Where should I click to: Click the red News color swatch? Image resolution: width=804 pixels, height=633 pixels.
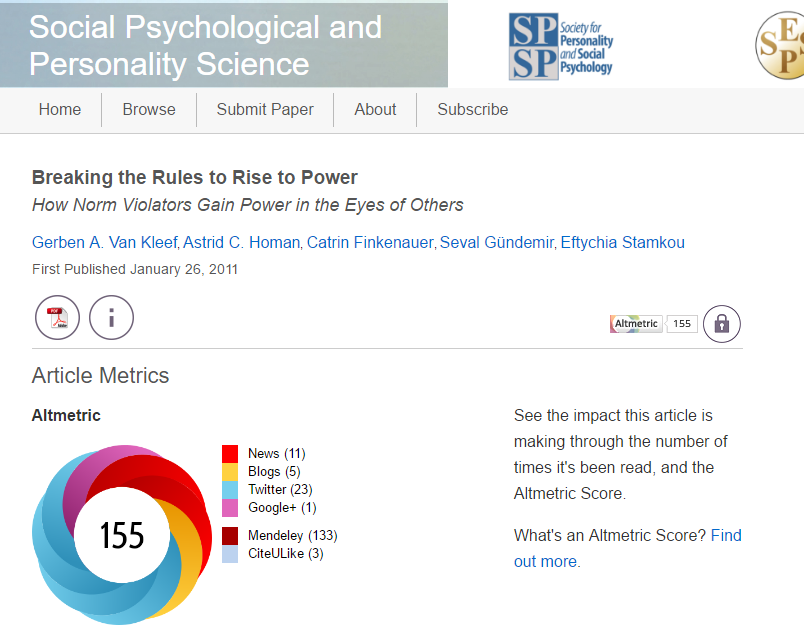[230, 454]
